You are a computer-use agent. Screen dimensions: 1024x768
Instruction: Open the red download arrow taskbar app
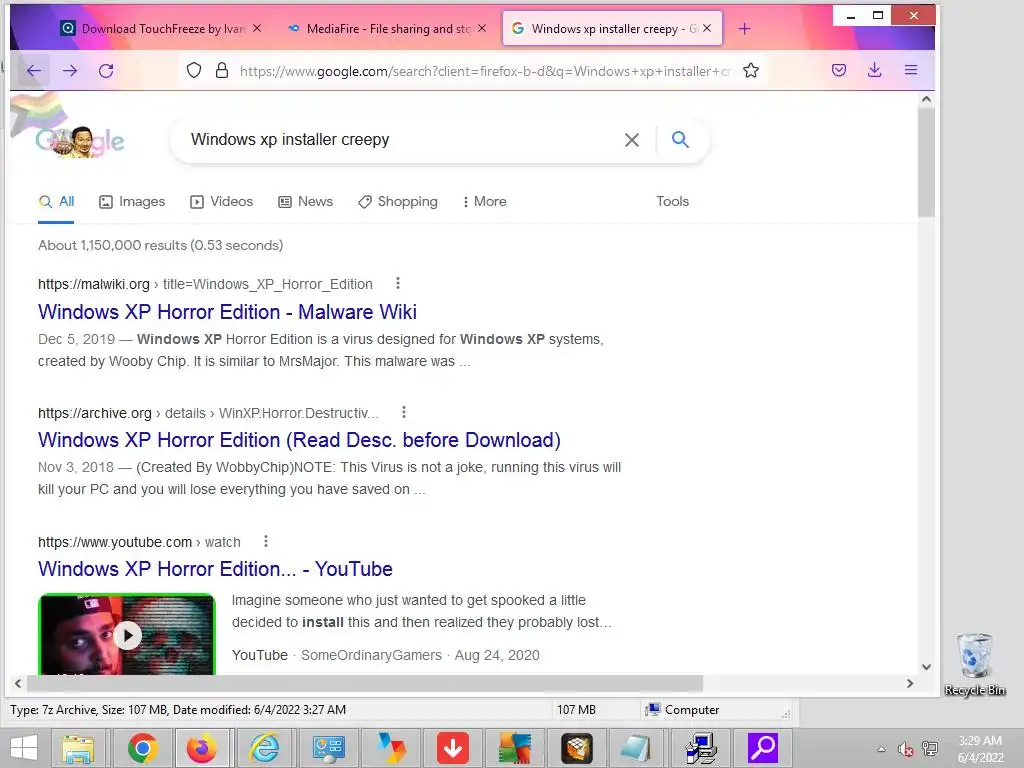tap(453, 748)
